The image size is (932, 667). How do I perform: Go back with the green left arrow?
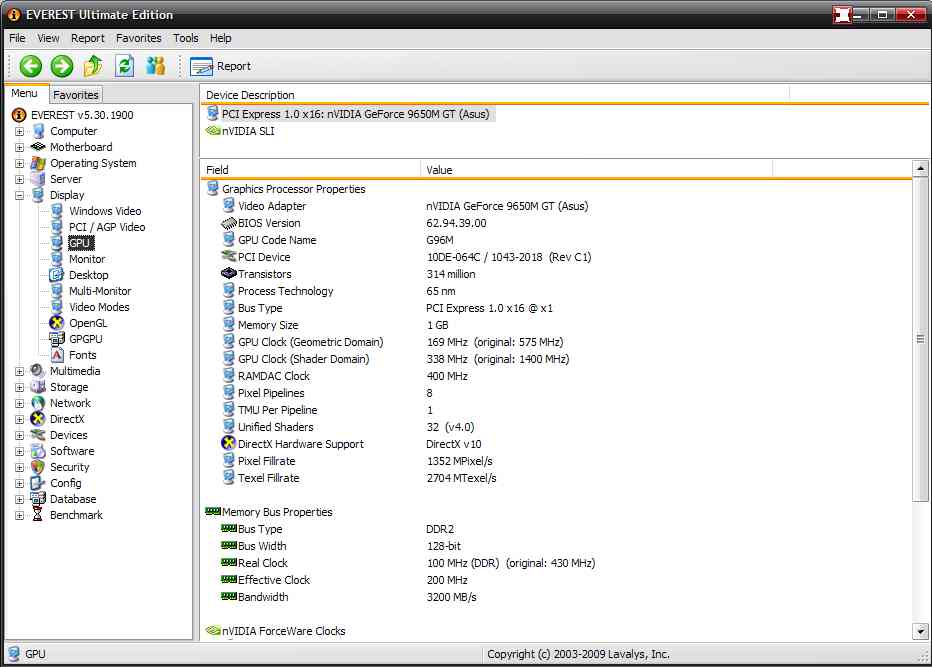click(30, 66)
